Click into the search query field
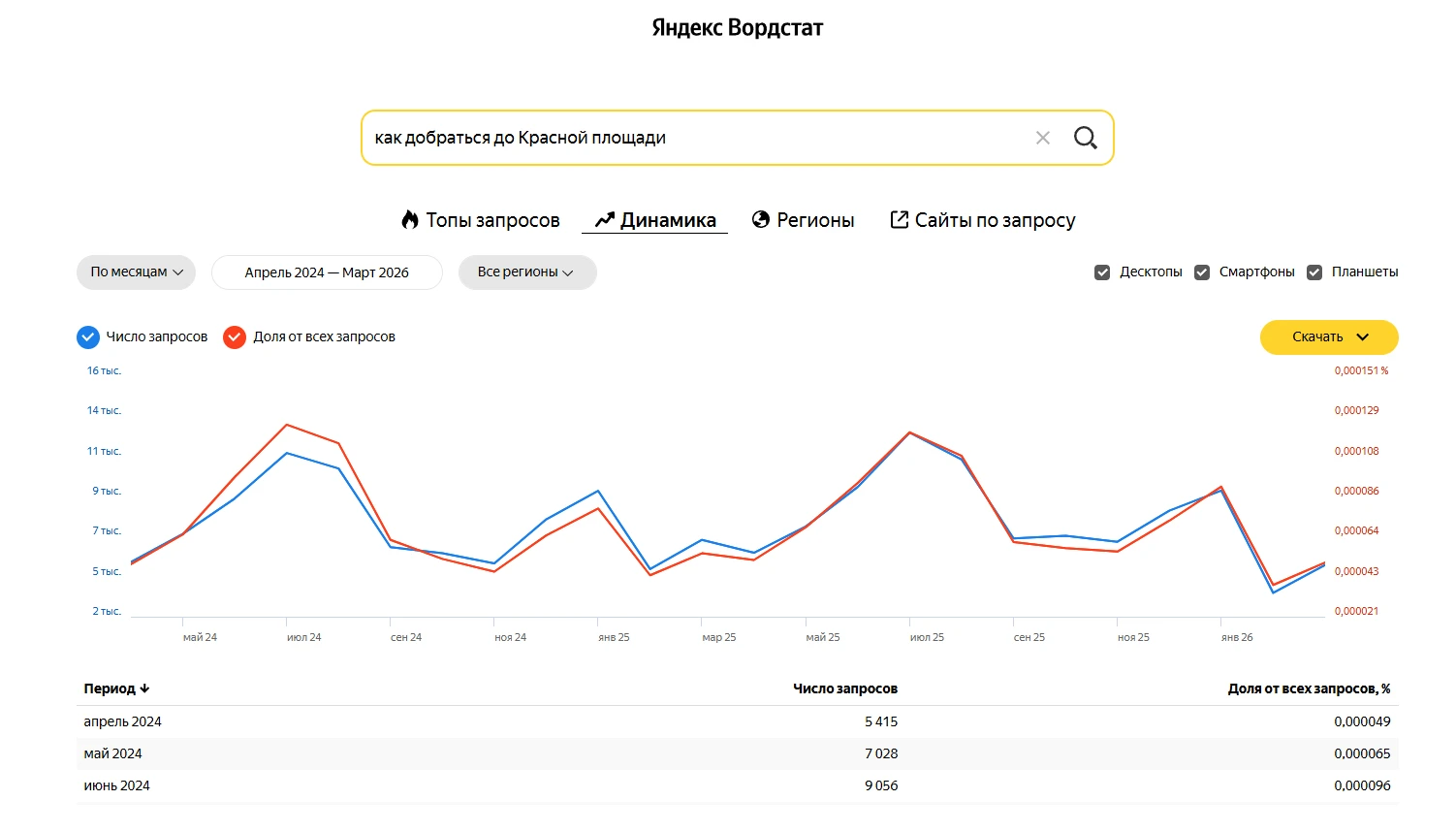This screenshot has height=832, width=1456. 679,138
